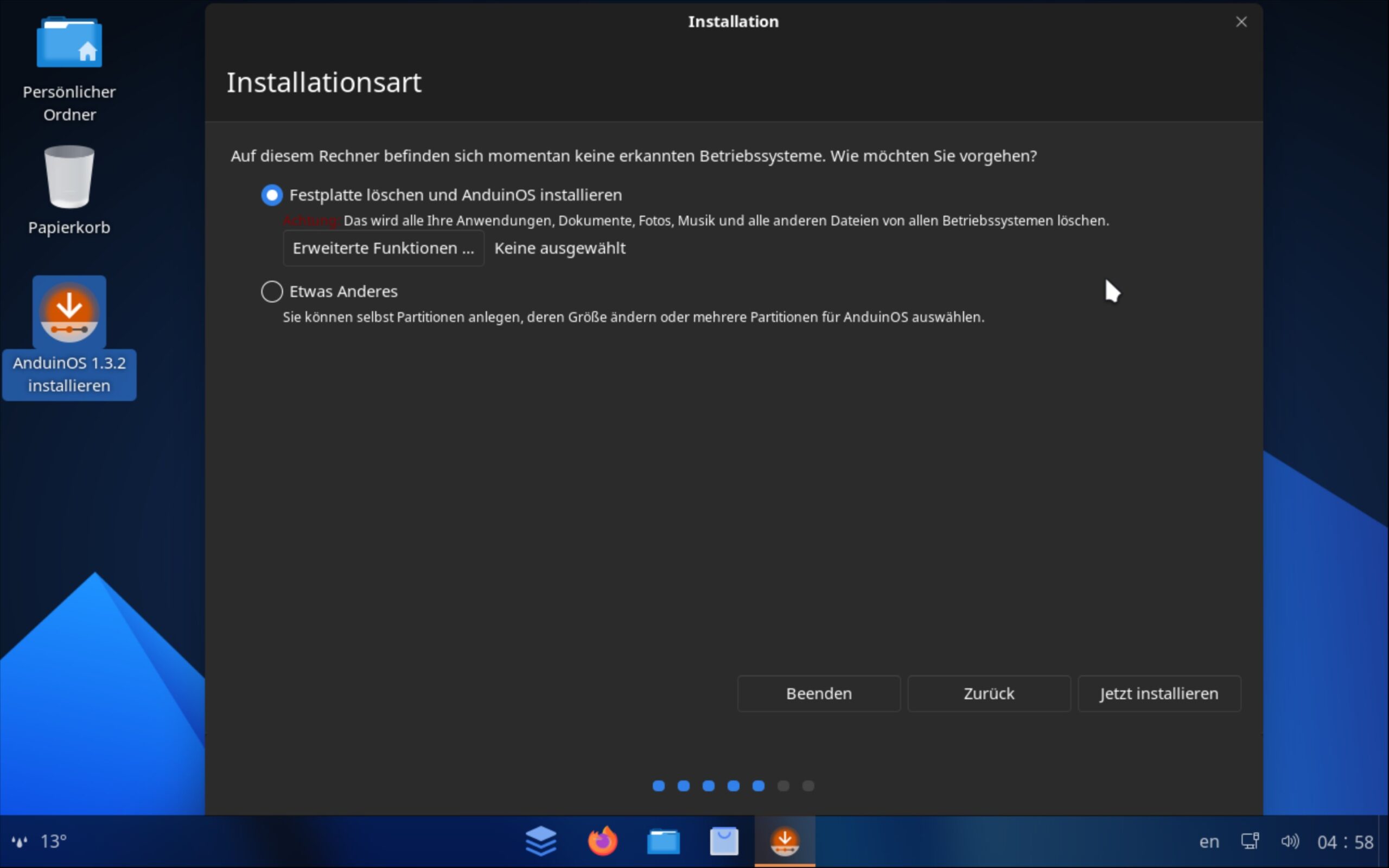Screen dimensions: 1389x868
Task: Open the software store bag icon
Action: pyautogui.click(x=724, y=841)
